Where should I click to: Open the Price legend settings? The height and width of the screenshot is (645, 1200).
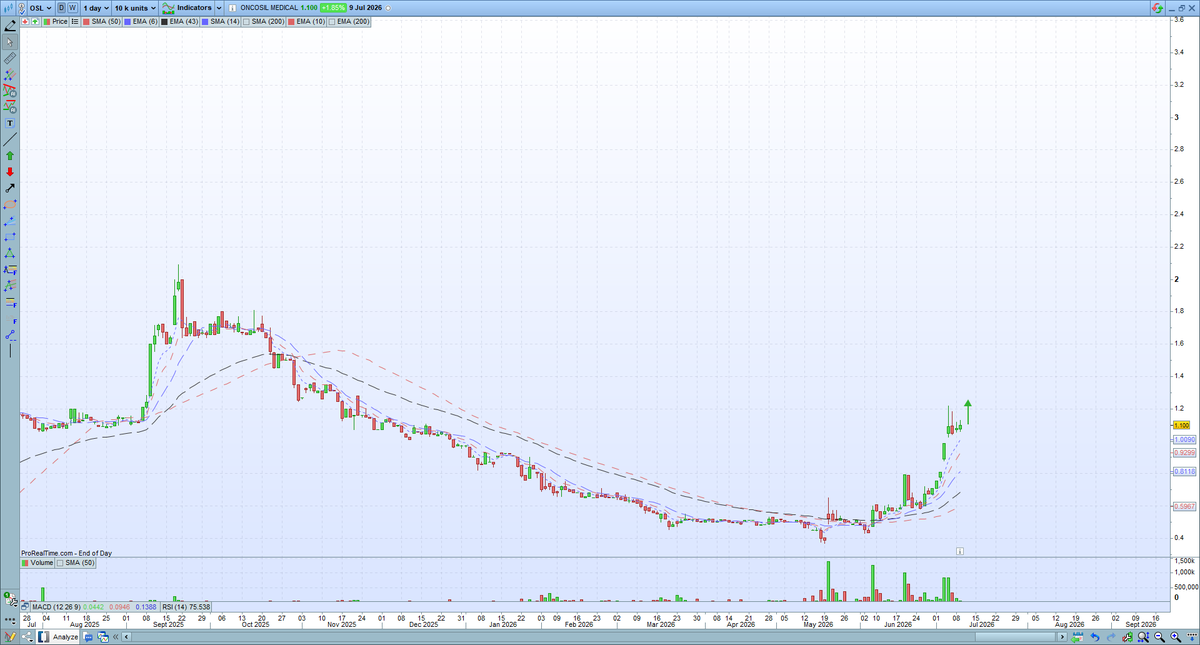coord(55,21)
